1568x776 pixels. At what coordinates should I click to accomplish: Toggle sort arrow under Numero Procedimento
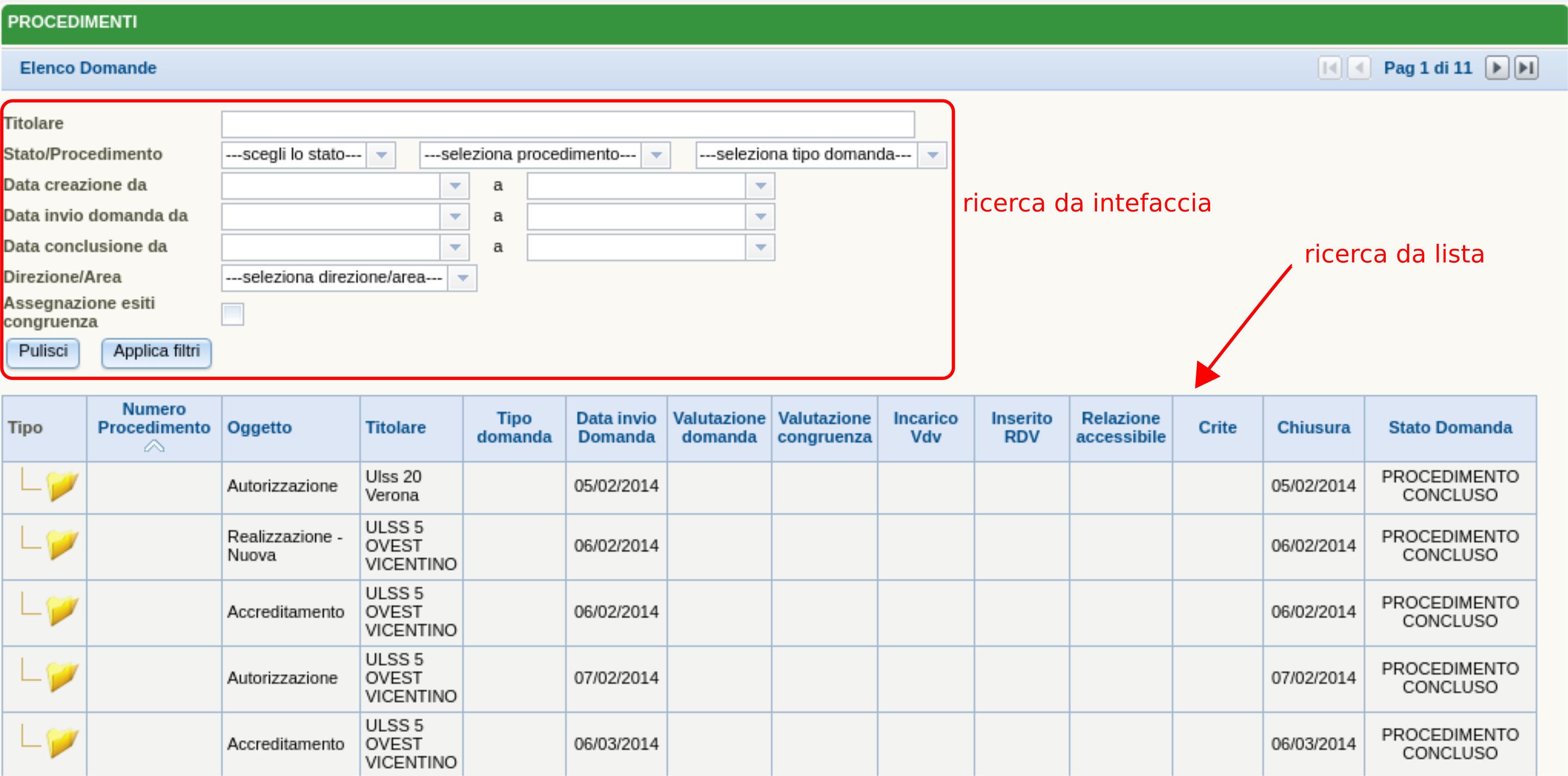pos(154,447)
